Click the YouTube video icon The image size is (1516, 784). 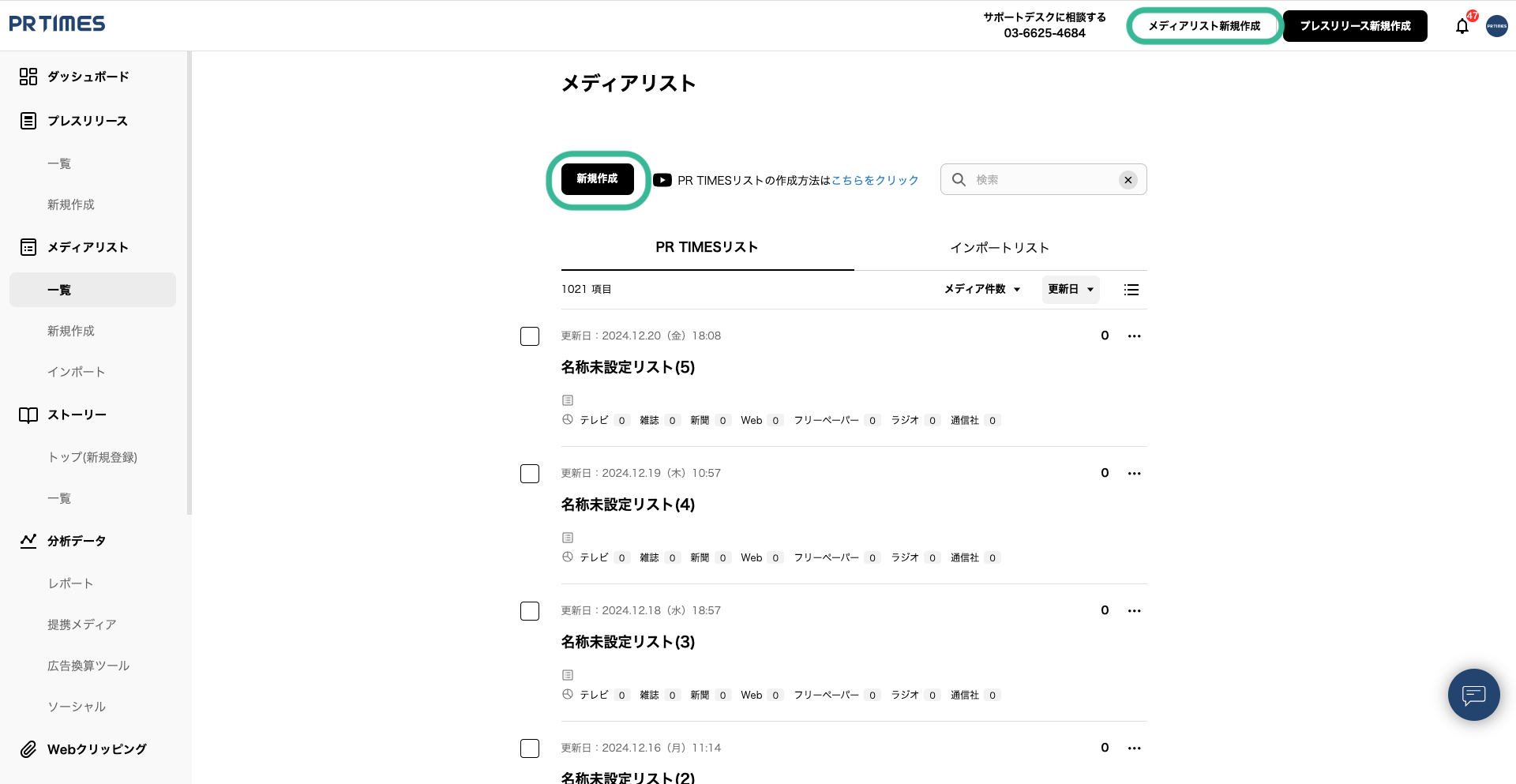click(662, 180)
